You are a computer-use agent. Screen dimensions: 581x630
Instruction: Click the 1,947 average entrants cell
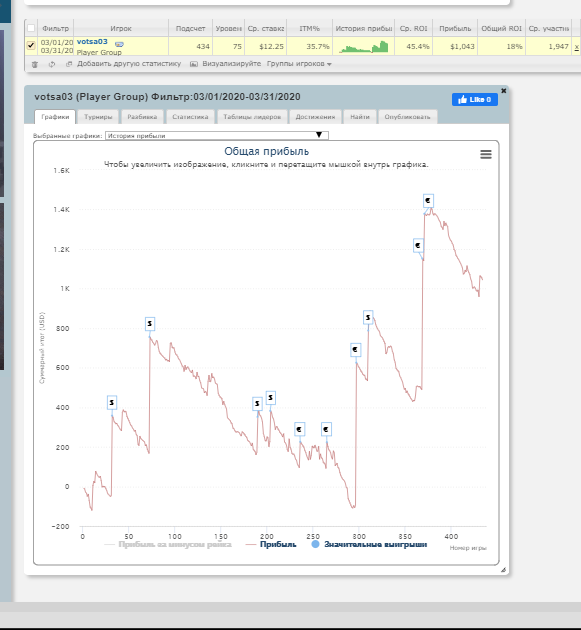pos(548,46)
